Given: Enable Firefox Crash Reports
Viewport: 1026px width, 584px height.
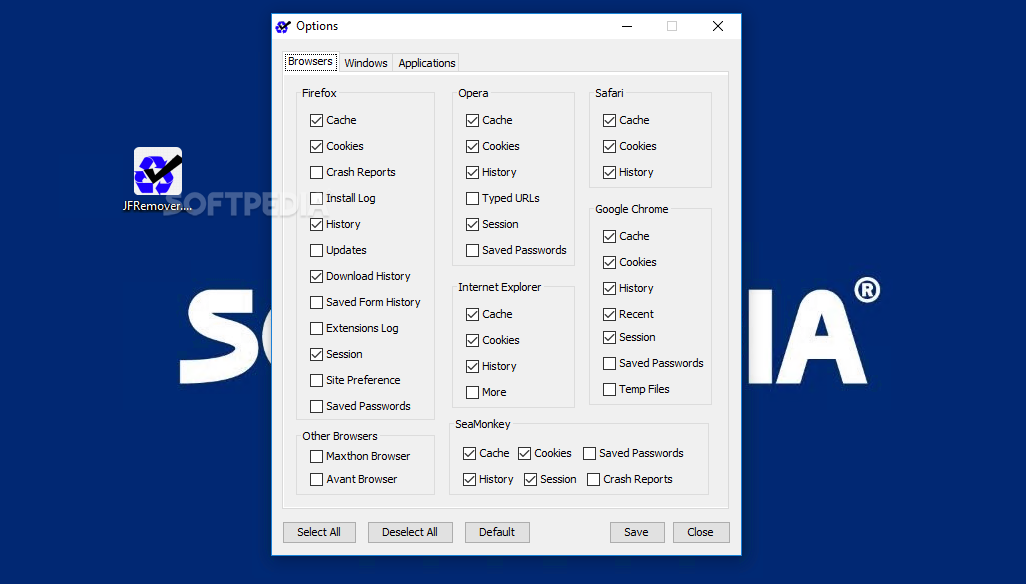Looking at the screenshot, I should pos(316,172).
